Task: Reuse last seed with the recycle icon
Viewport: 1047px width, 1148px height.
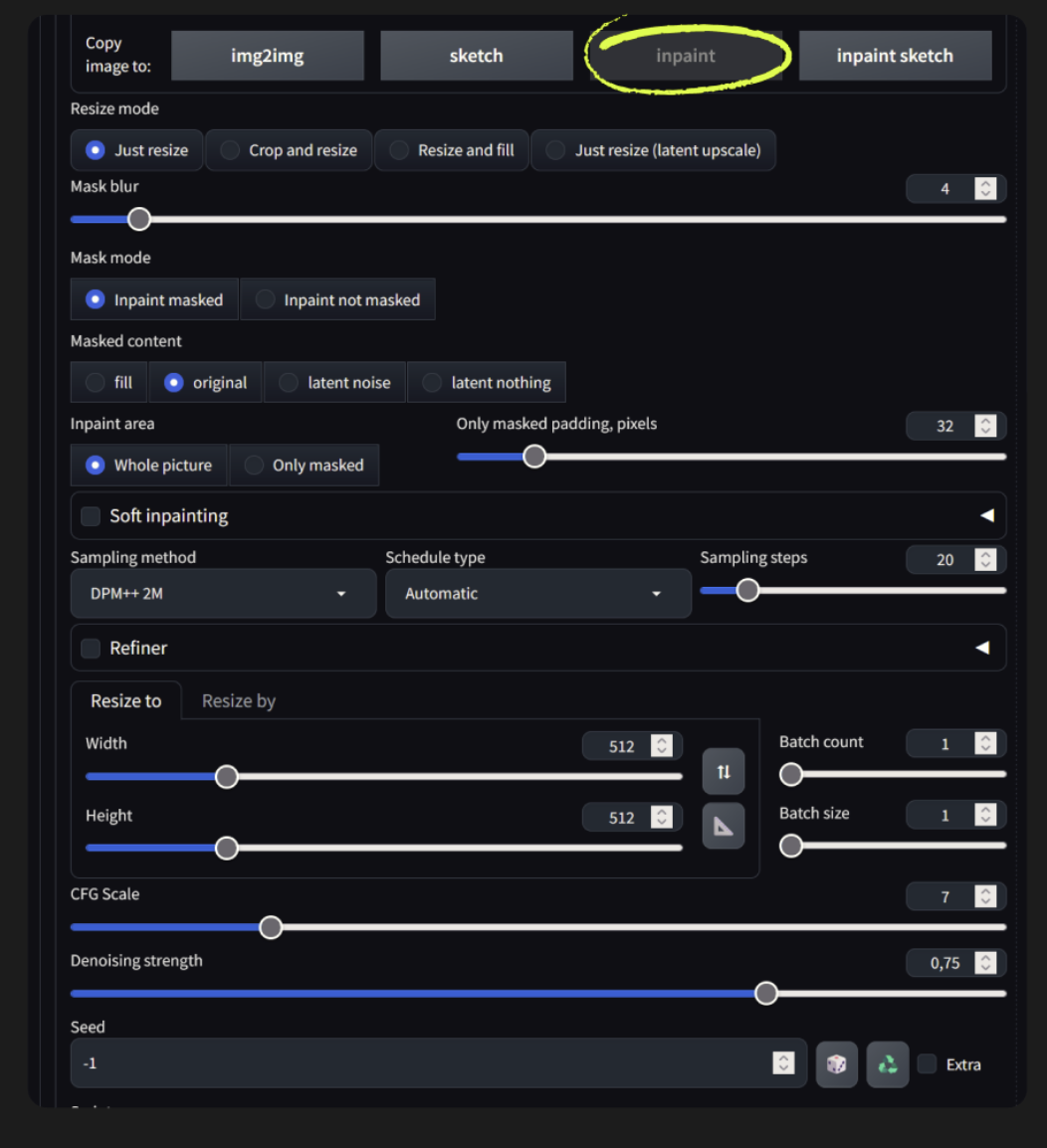Action: [x=887, y=1063]
